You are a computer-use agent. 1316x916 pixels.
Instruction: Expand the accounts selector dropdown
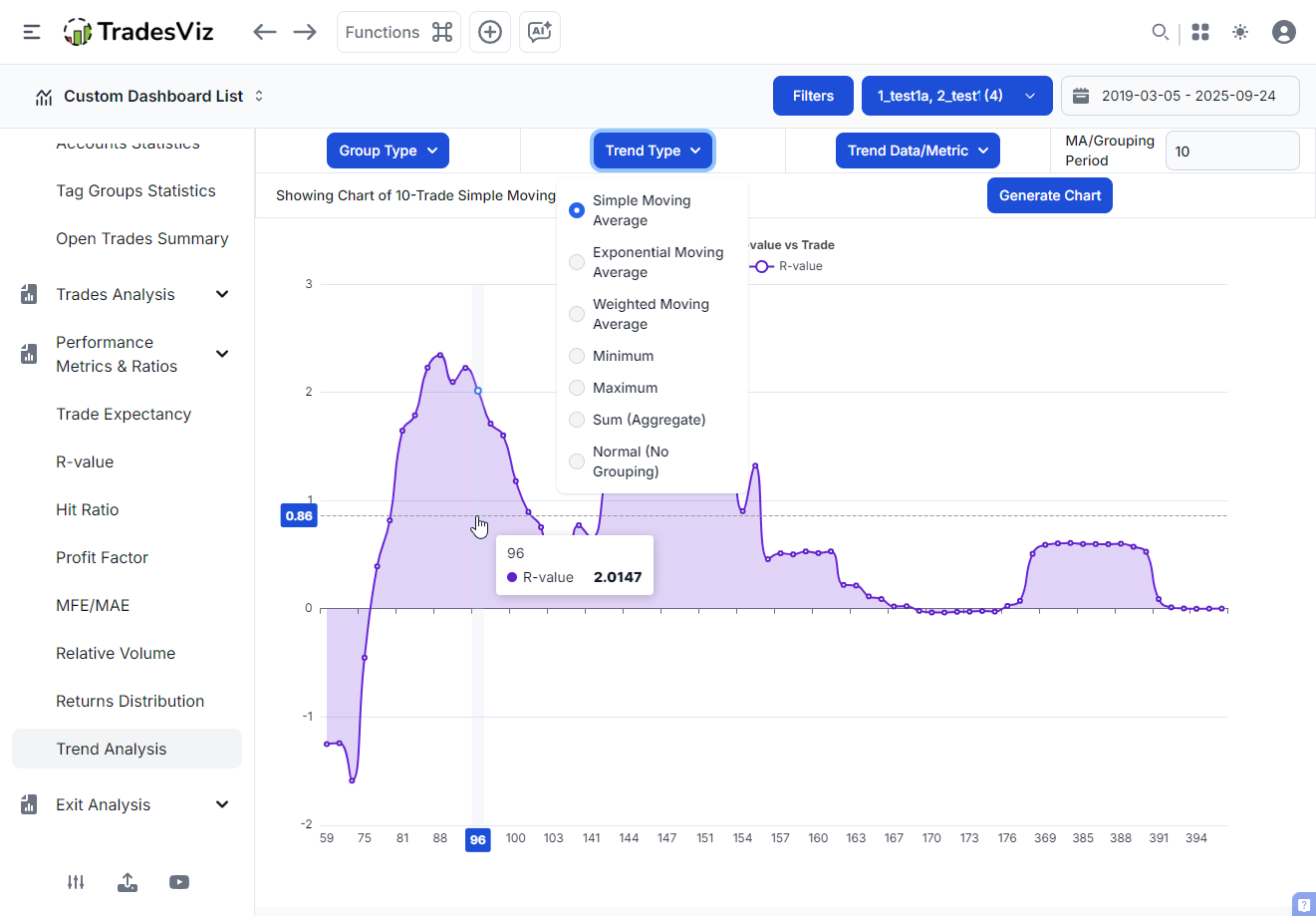pos(956,96)
